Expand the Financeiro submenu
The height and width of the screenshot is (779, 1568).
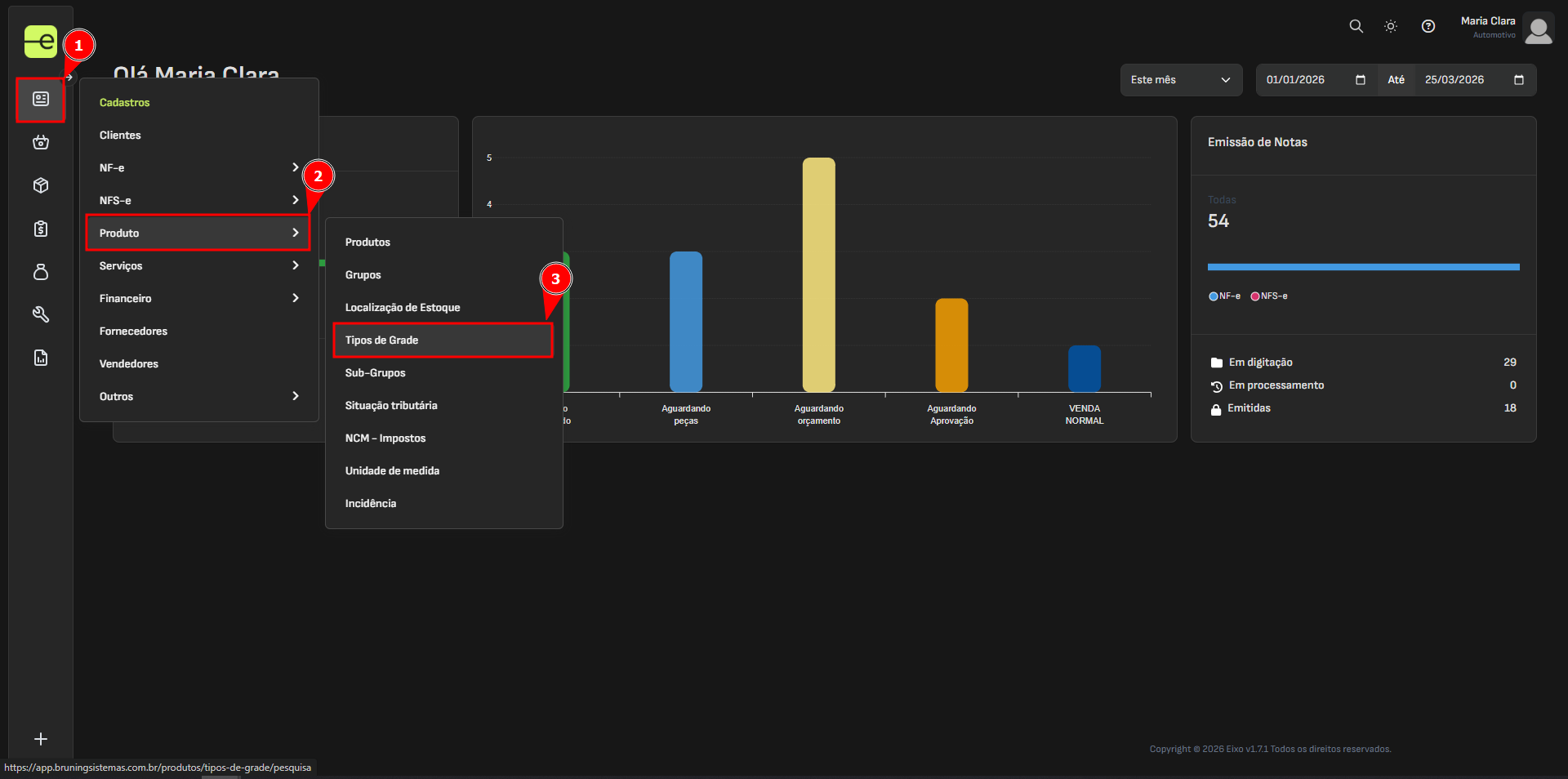point(198,299)
